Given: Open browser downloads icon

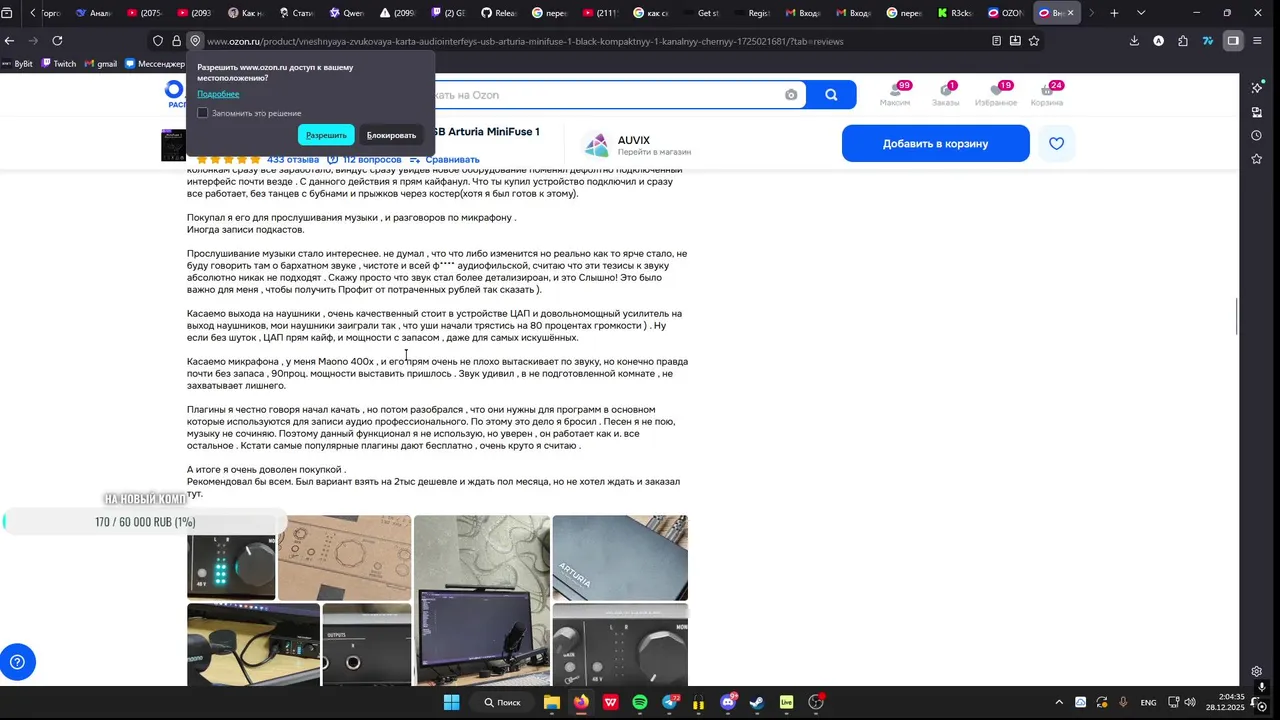Looking at the screenshot, I should [1134, 41].
